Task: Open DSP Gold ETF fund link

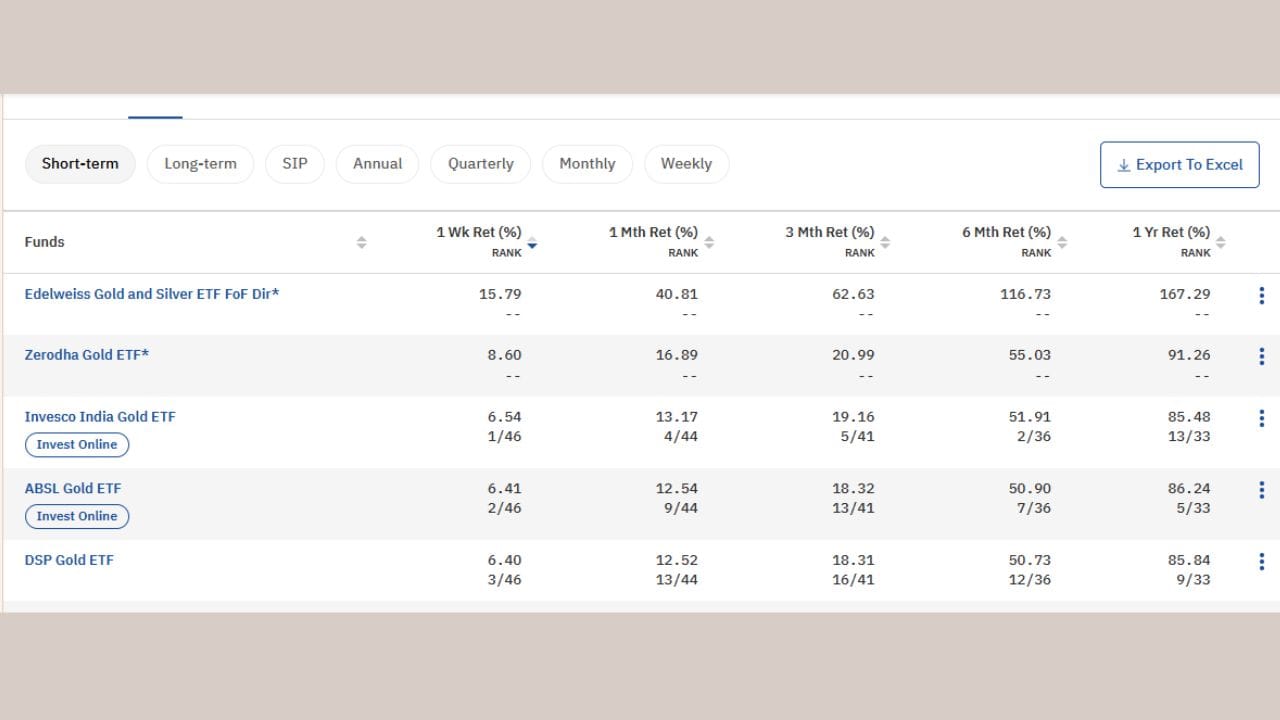Action: coord(69,560)
